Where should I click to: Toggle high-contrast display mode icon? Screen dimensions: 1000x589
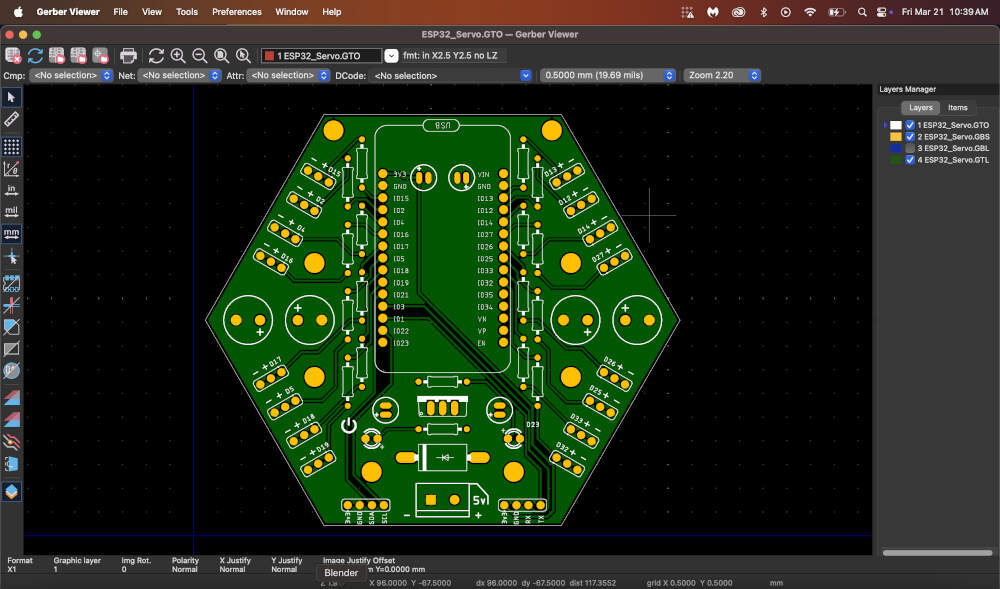[11, 441]
